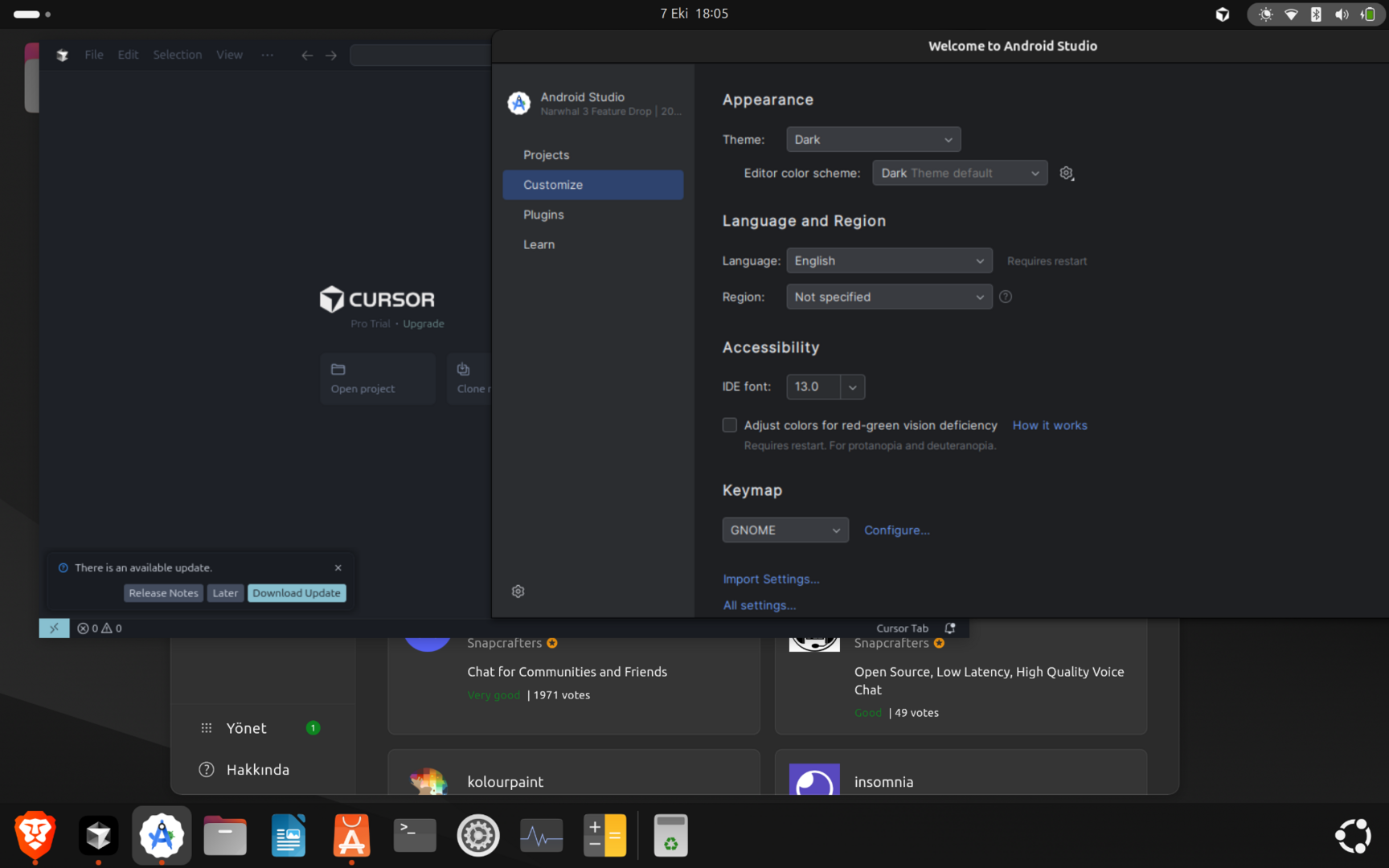The image size is (1389, 868).
Task: Click the Import Settings... link
Action: click(771, 579)
